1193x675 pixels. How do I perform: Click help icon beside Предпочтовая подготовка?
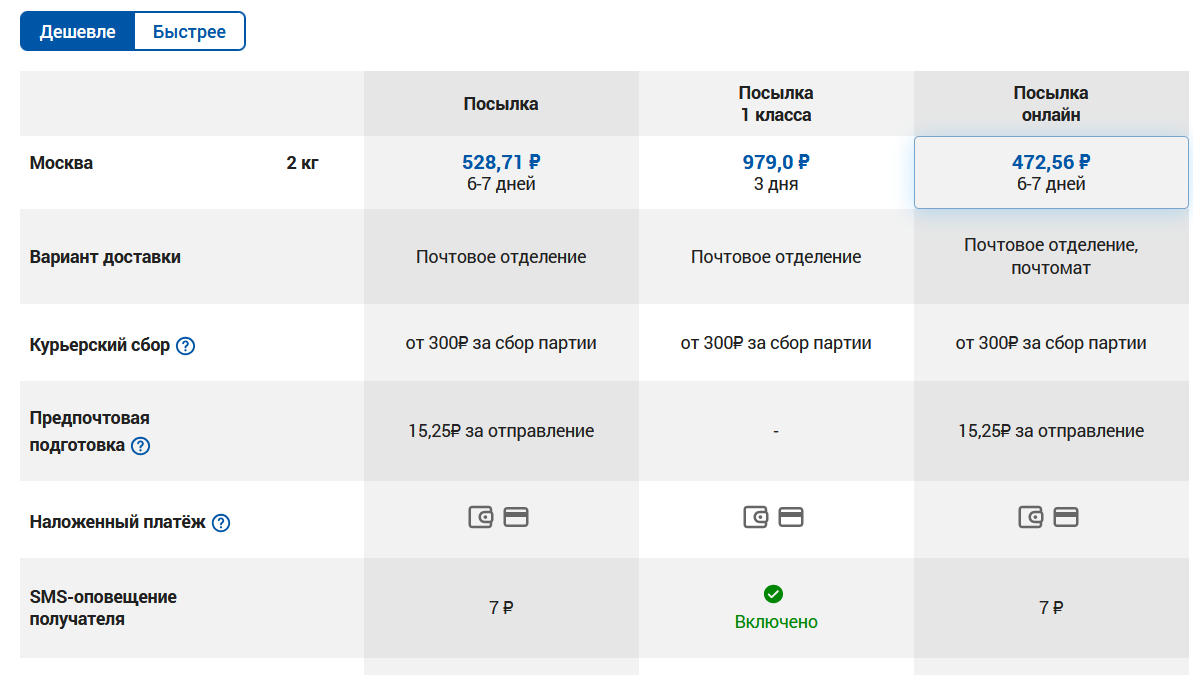[141, 446]
